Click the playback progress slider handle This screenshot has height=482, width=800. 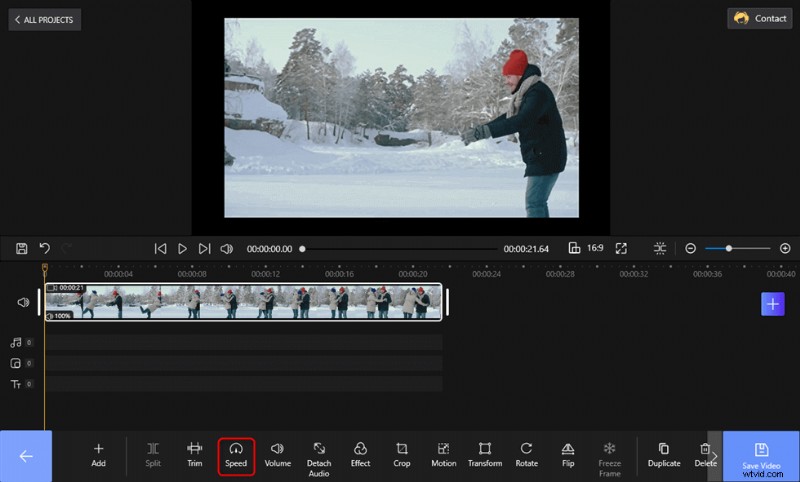pos(302,249)
